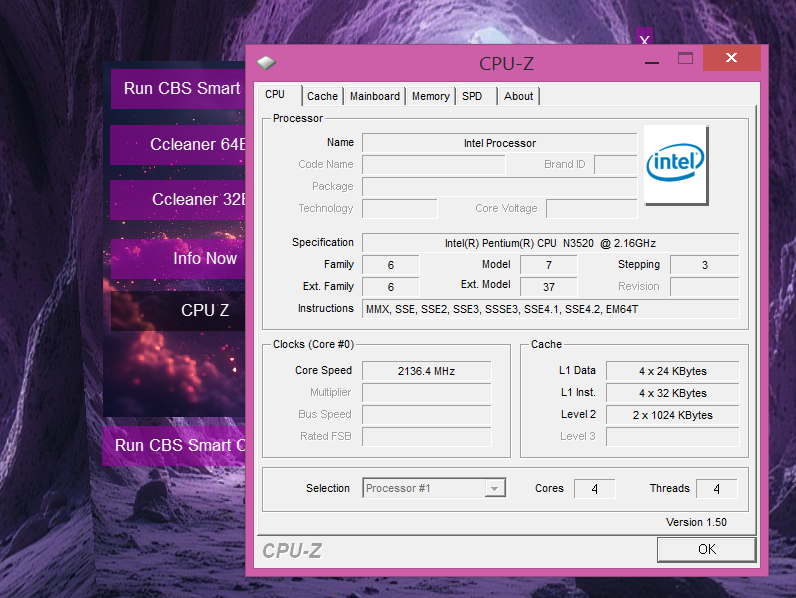
Task: Click the empty Technology field
Action: [400, 209]
